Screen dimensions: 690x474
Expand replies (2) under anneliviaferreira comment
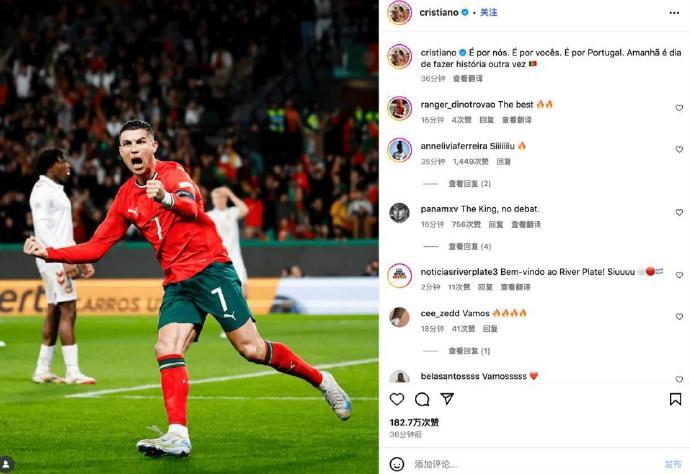pos(469,184)
